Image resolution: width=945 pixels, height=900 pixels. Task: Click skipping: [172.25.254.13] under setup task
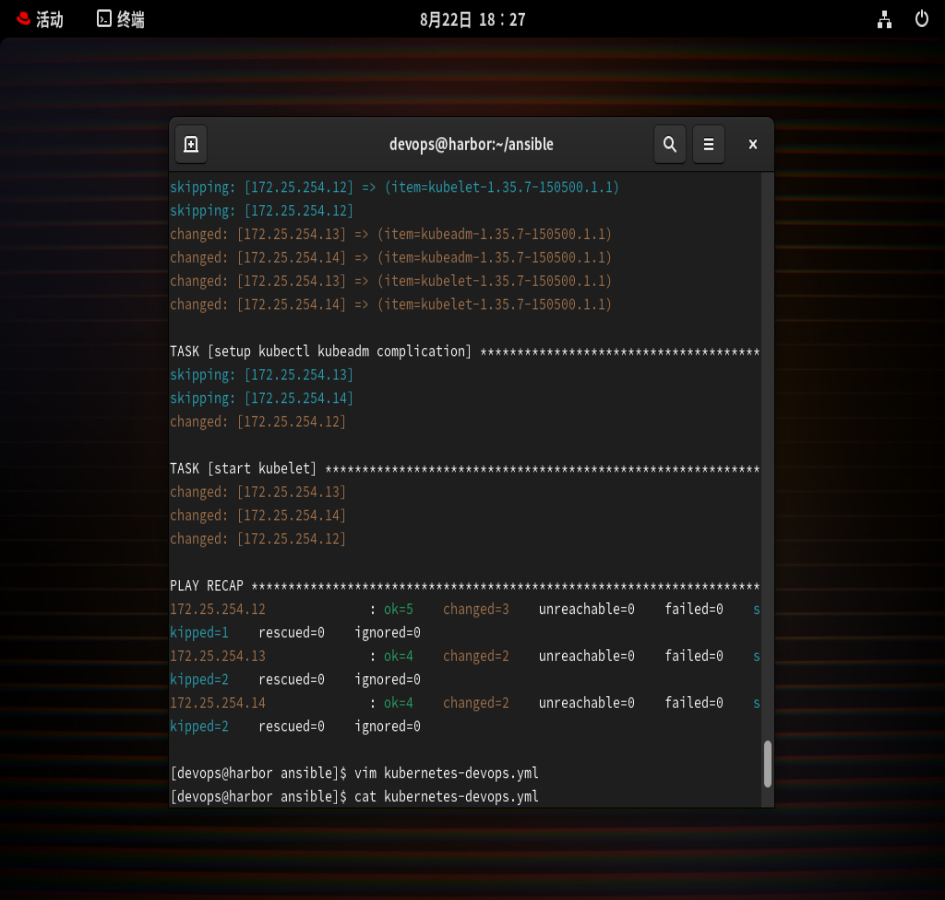tap(262, 375)
